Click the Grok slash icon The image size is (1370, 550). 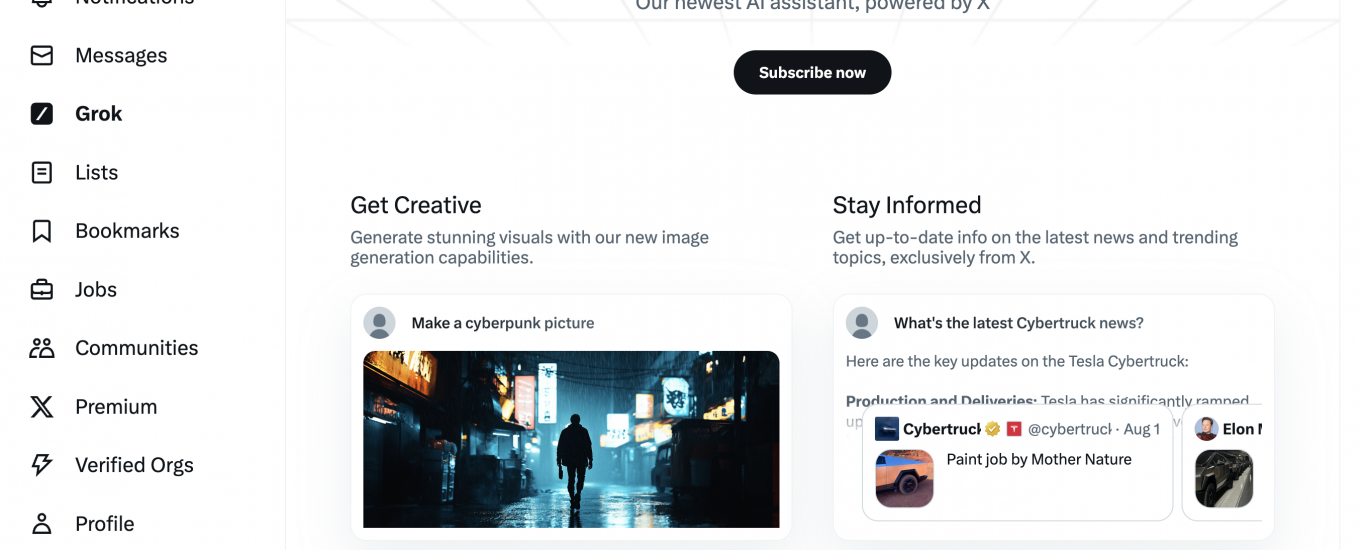tap(42, 114)
